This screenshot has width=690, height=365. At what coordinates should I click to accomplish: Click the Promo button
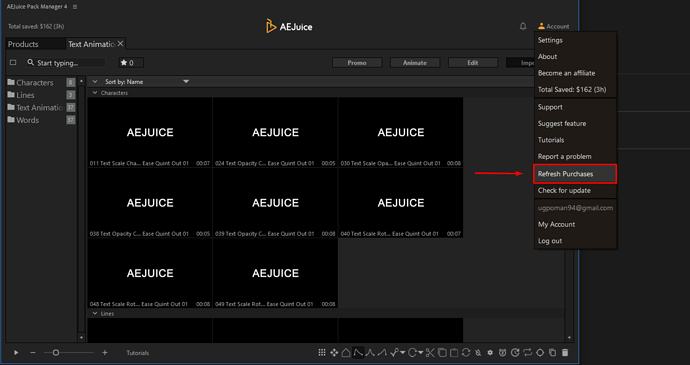(357, 63)
